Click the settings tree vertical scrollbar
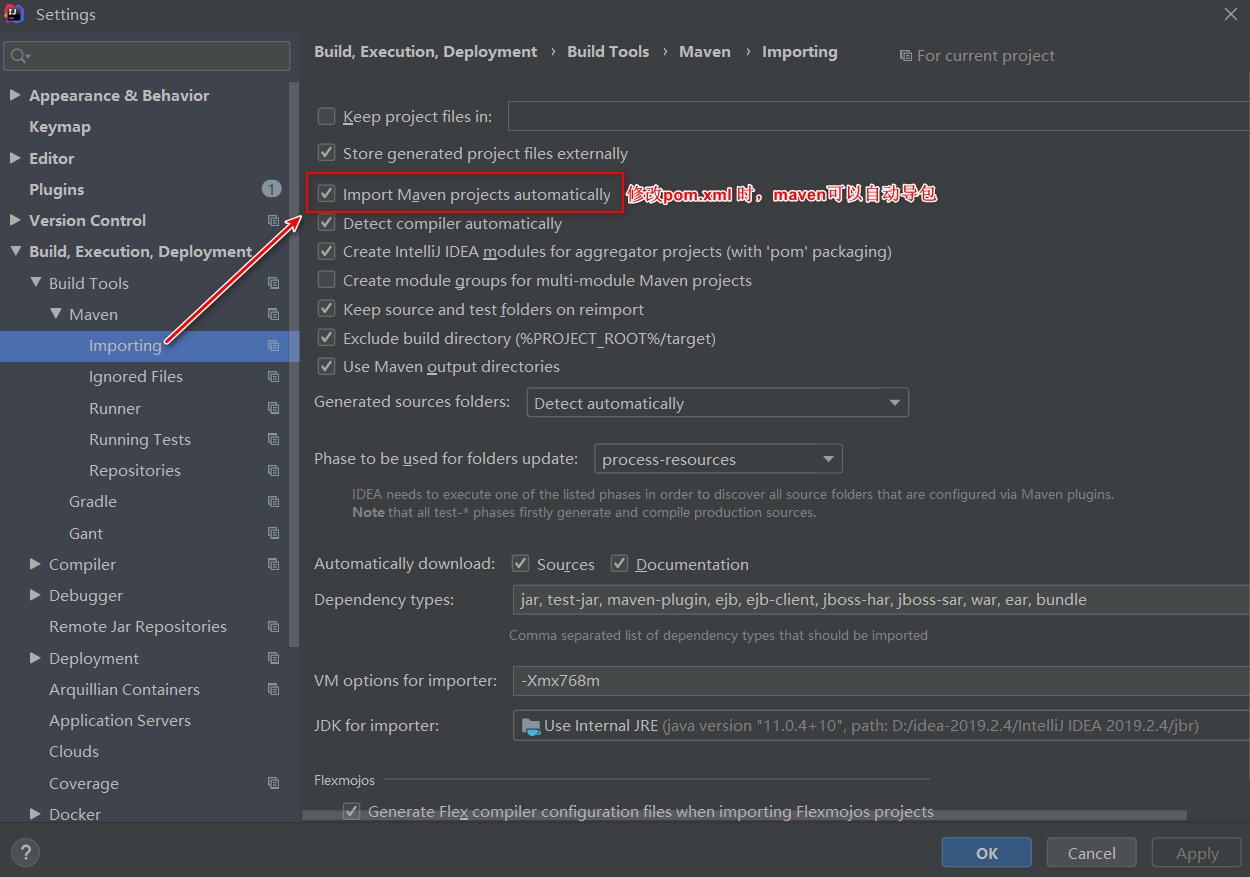 pyautogui.click(x=294, y=363)
